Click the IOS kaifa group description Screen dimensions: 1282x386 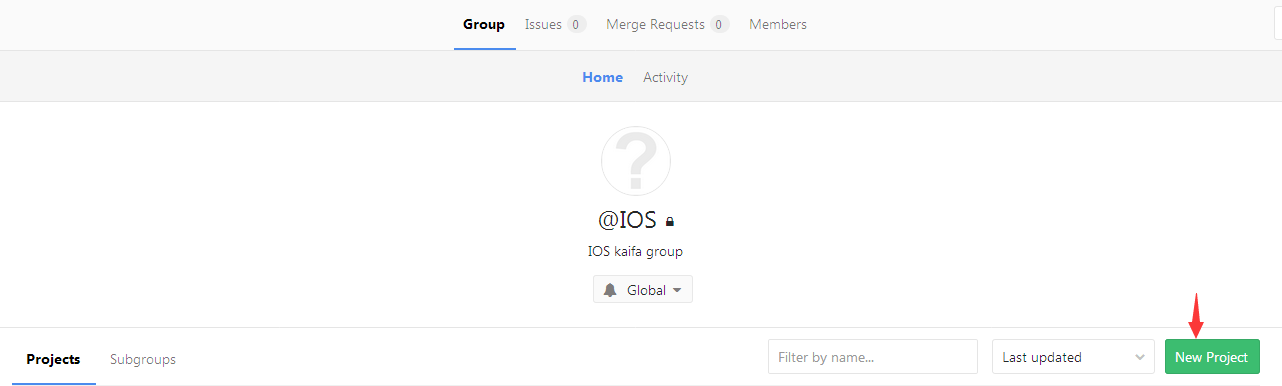tap(635, 252)
